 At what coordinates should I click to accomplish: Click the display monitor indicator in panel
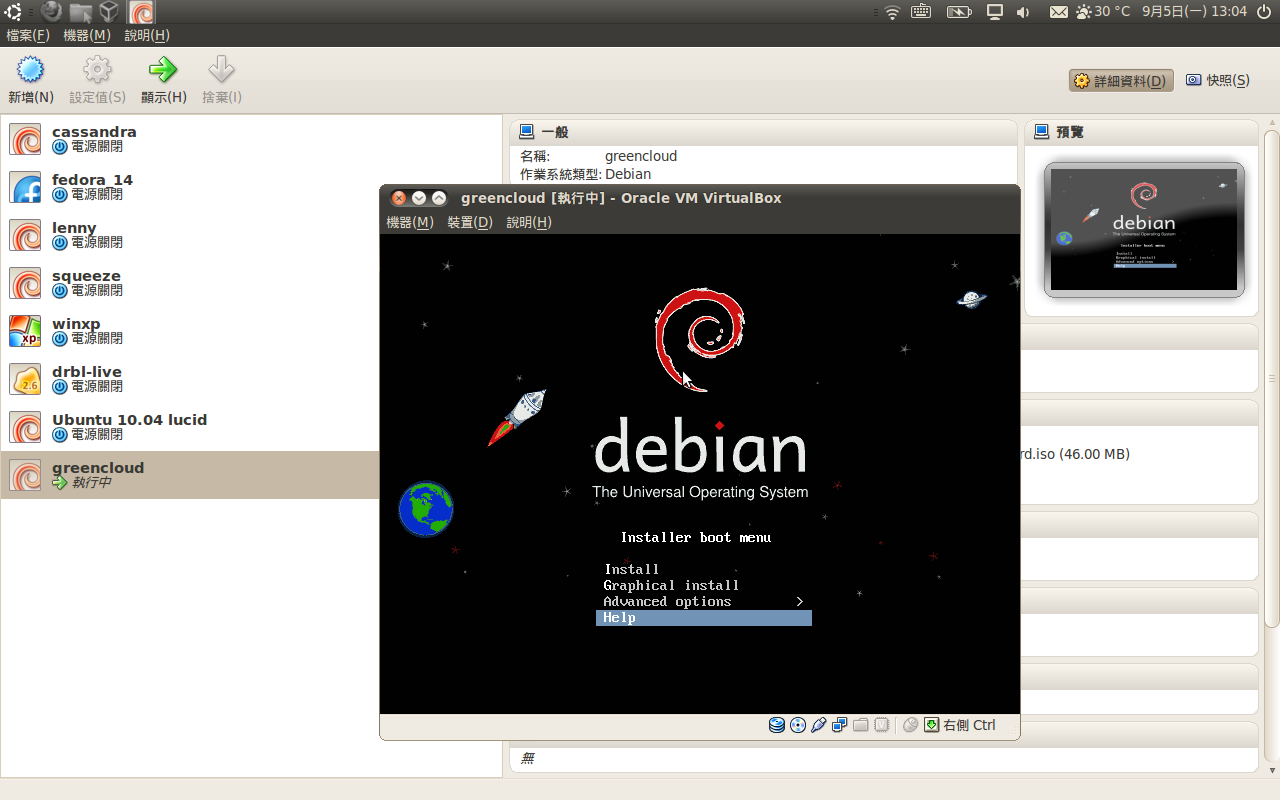point(995,12)
